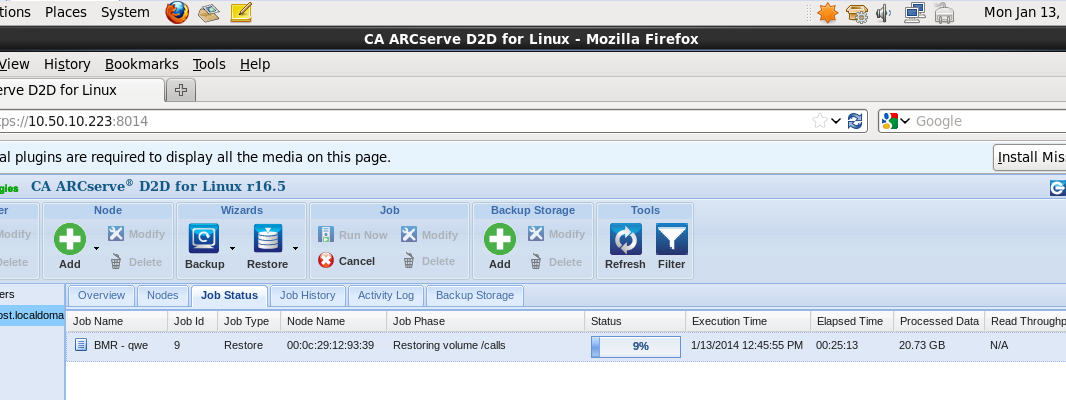The image size is (1066, 400).
Task: Click the 9% restore progress bar
Action: (636, 346)
